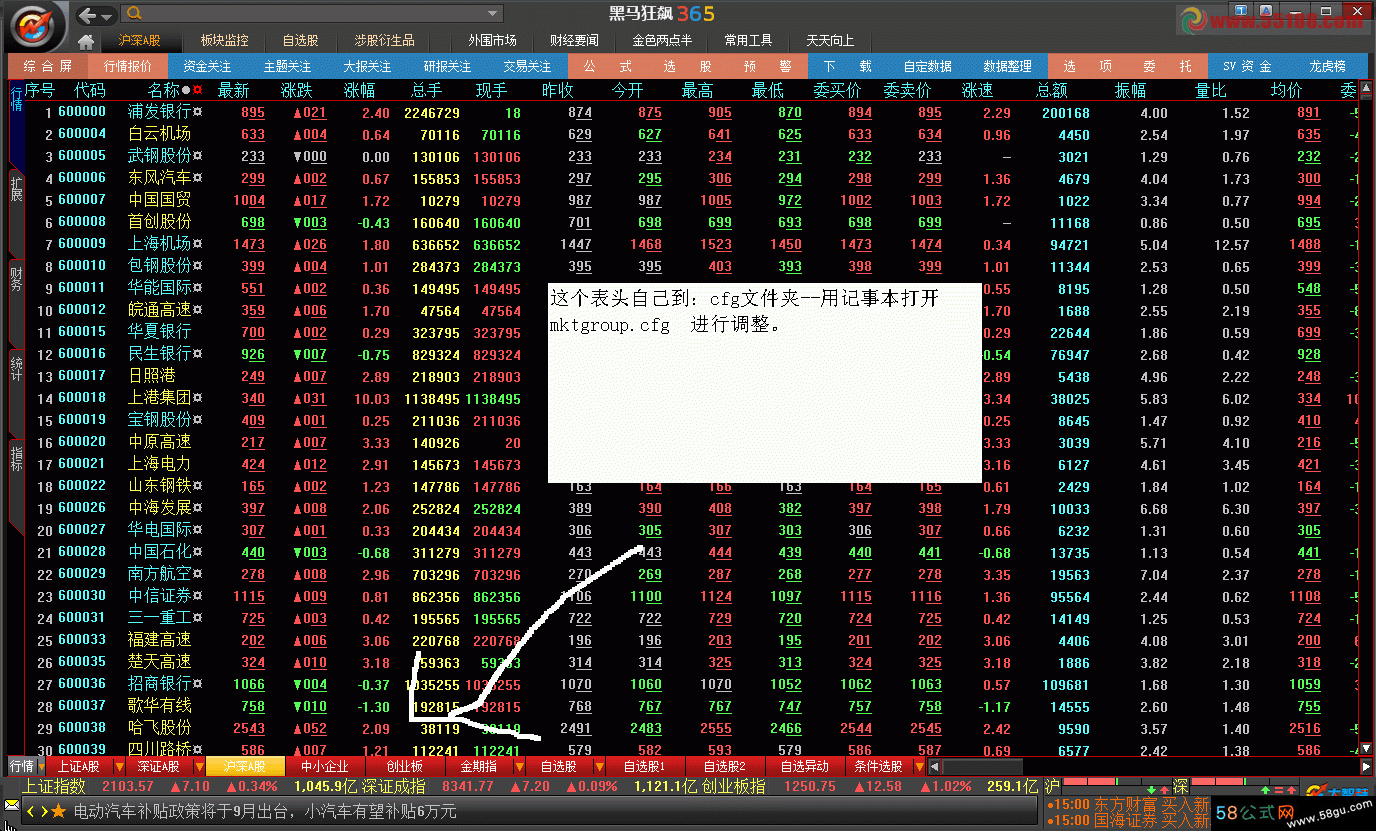
Task: Click 资金关注 toolbar button
Action: coord(208,66)
